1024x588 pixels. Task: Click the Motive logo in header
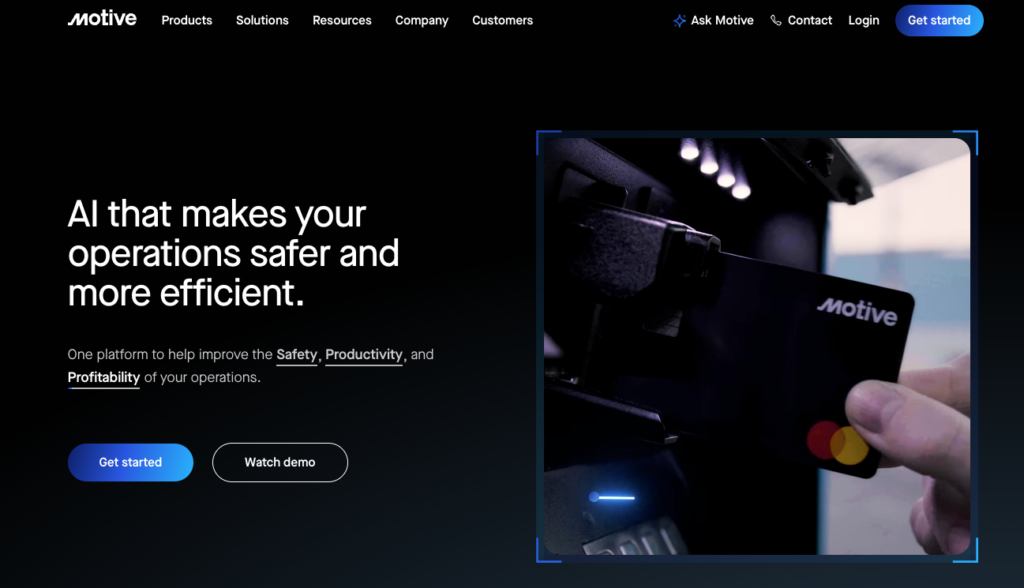pos(102,19)
